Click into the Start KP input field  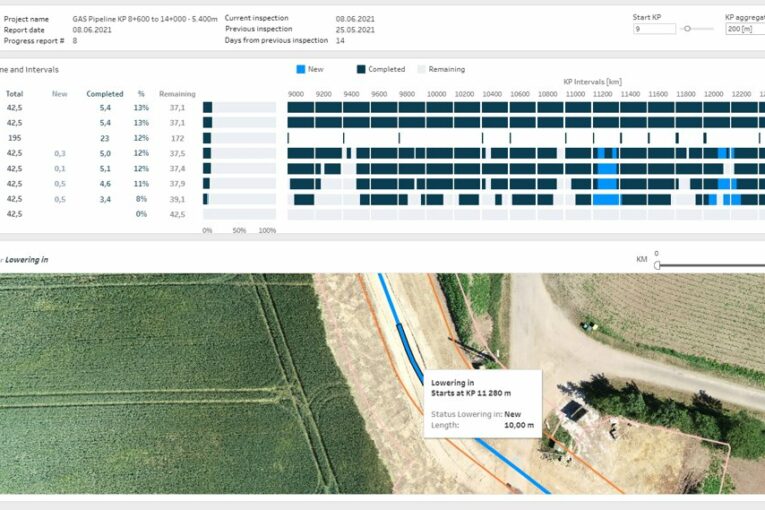(654, 29)
